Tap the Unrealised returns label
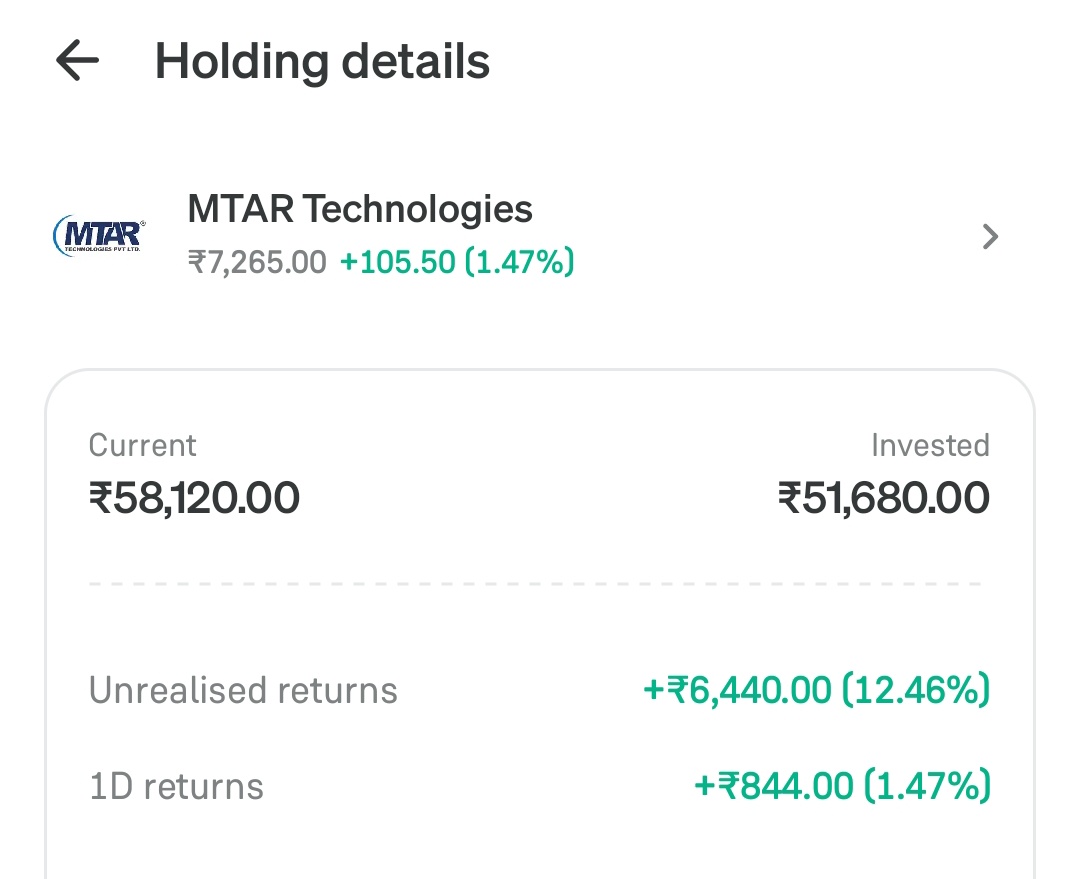Viewport: 1069px width, 879px height. pos(243,690)
